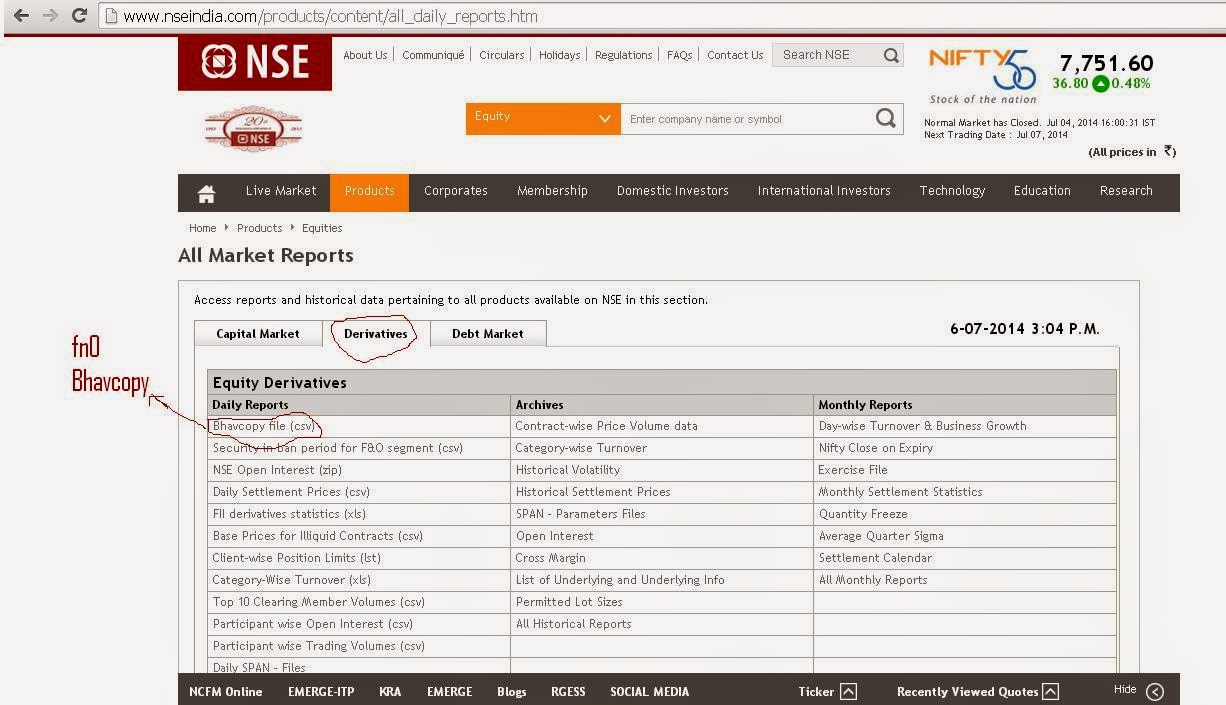Click the company search magnifier icon
The height and width of the screenshot is (705, 1226).
(x=885, y=119)
